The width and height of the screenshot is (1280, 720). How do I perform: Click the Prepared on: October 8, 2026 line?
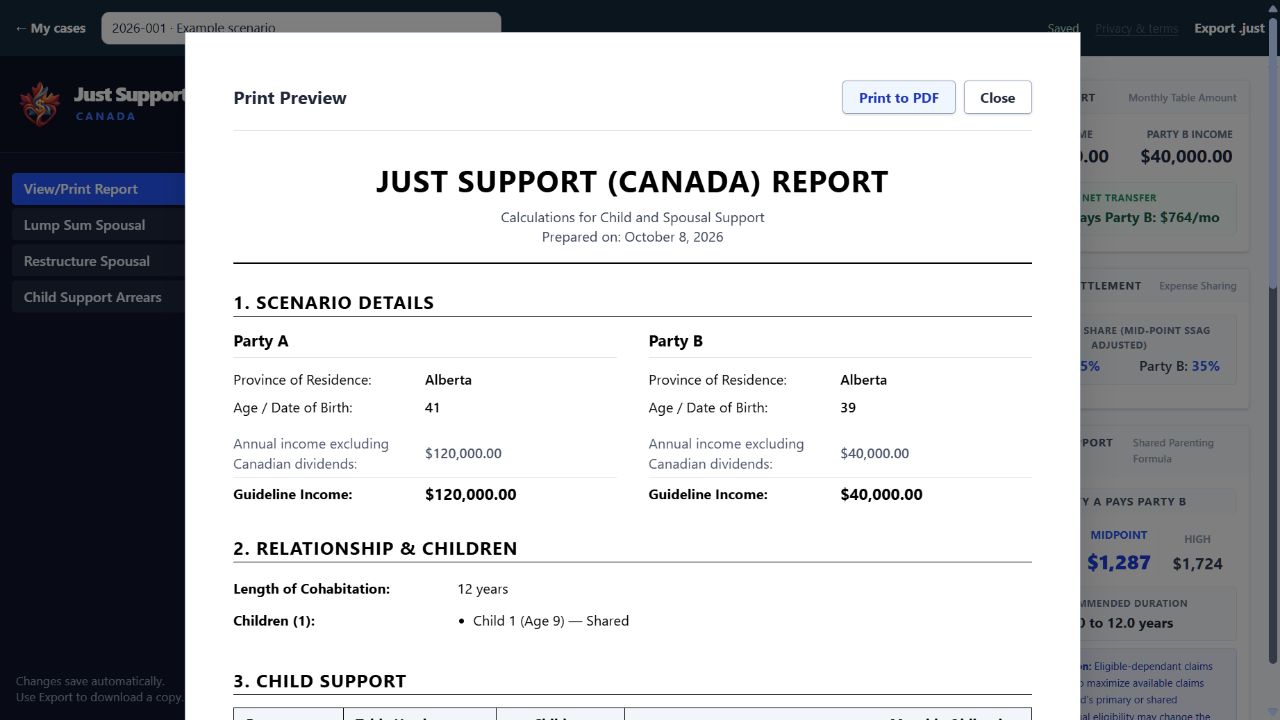point(632,237)
